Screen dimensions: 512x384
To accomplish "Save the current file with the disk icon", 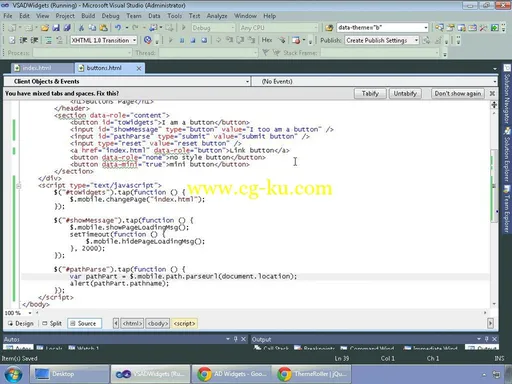I will [56, 28].
